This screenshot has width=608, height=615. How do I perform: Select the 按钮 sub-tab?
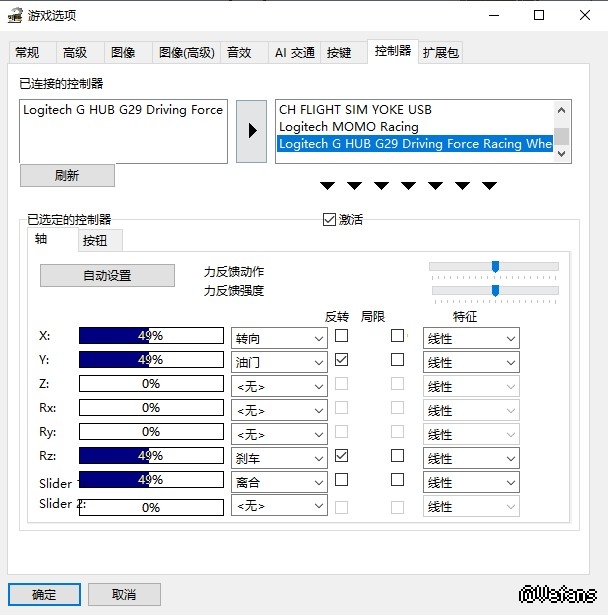tap(100, 240)
